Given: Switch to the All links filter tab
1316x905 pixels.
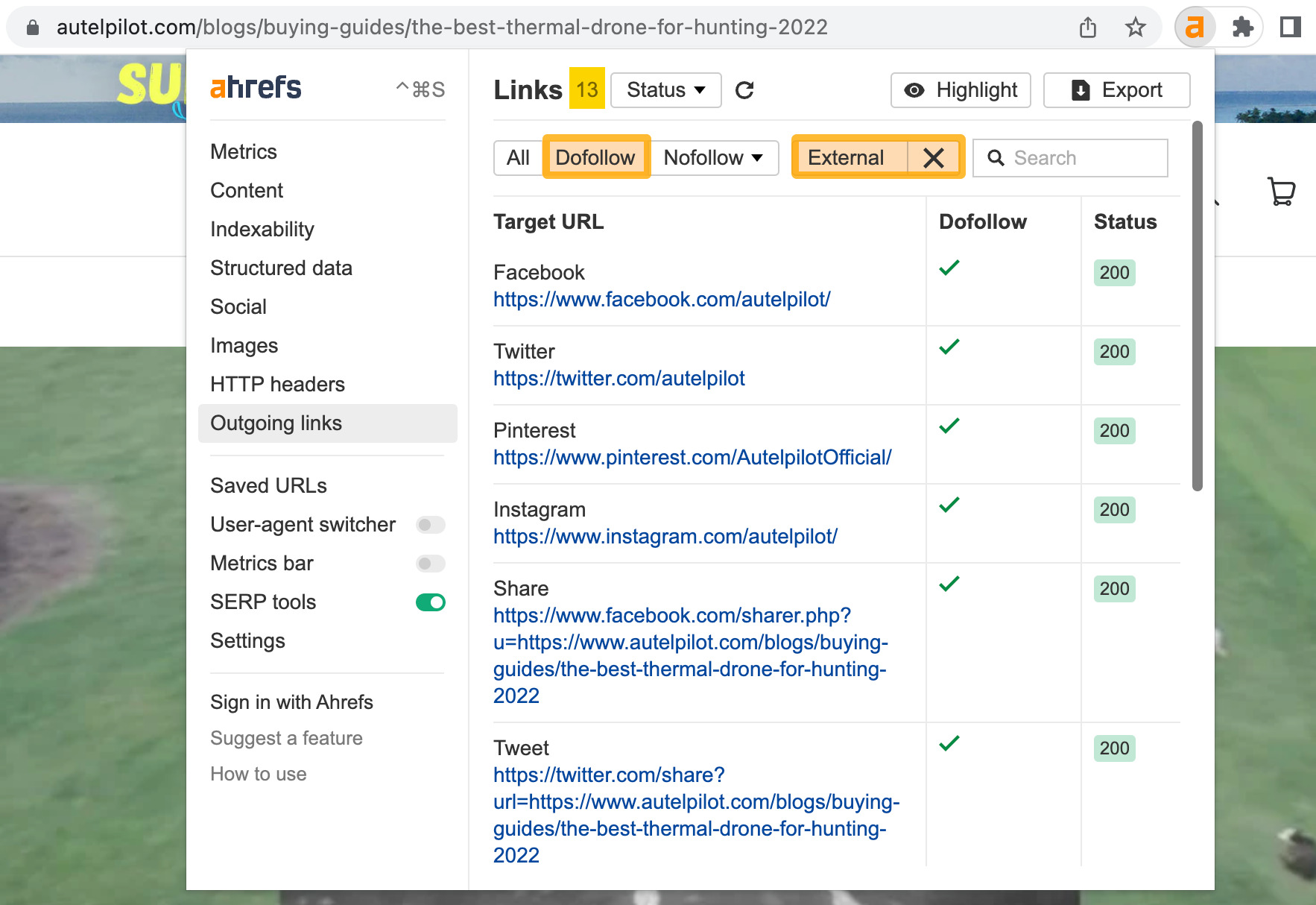Looking at the screenshot, I should [518, 157].
